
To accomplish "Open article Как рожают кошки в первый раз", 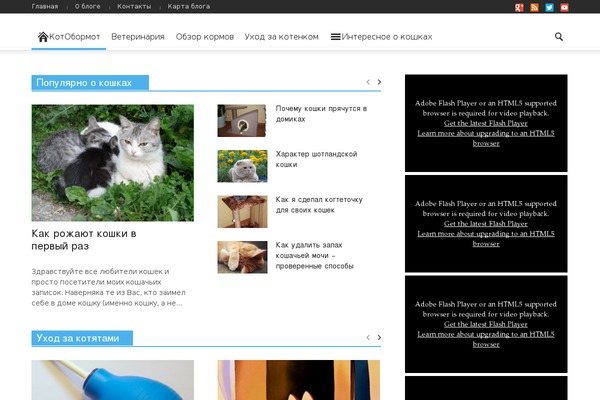I will (x=84, y=240).
